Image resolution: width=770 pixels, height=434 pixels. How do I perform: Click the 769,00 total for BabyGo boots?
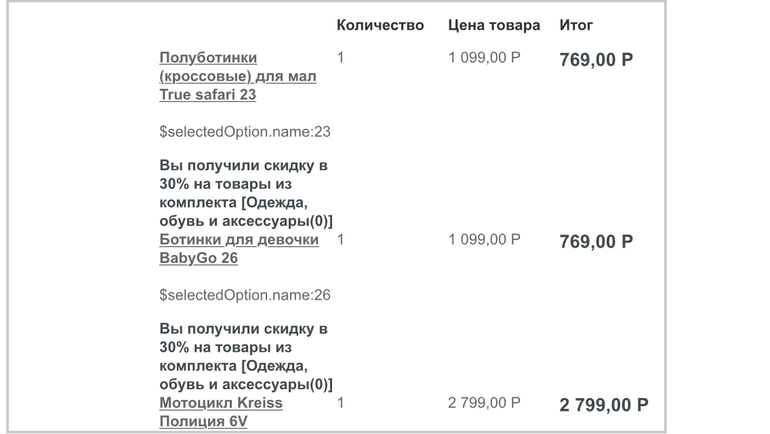596,242
